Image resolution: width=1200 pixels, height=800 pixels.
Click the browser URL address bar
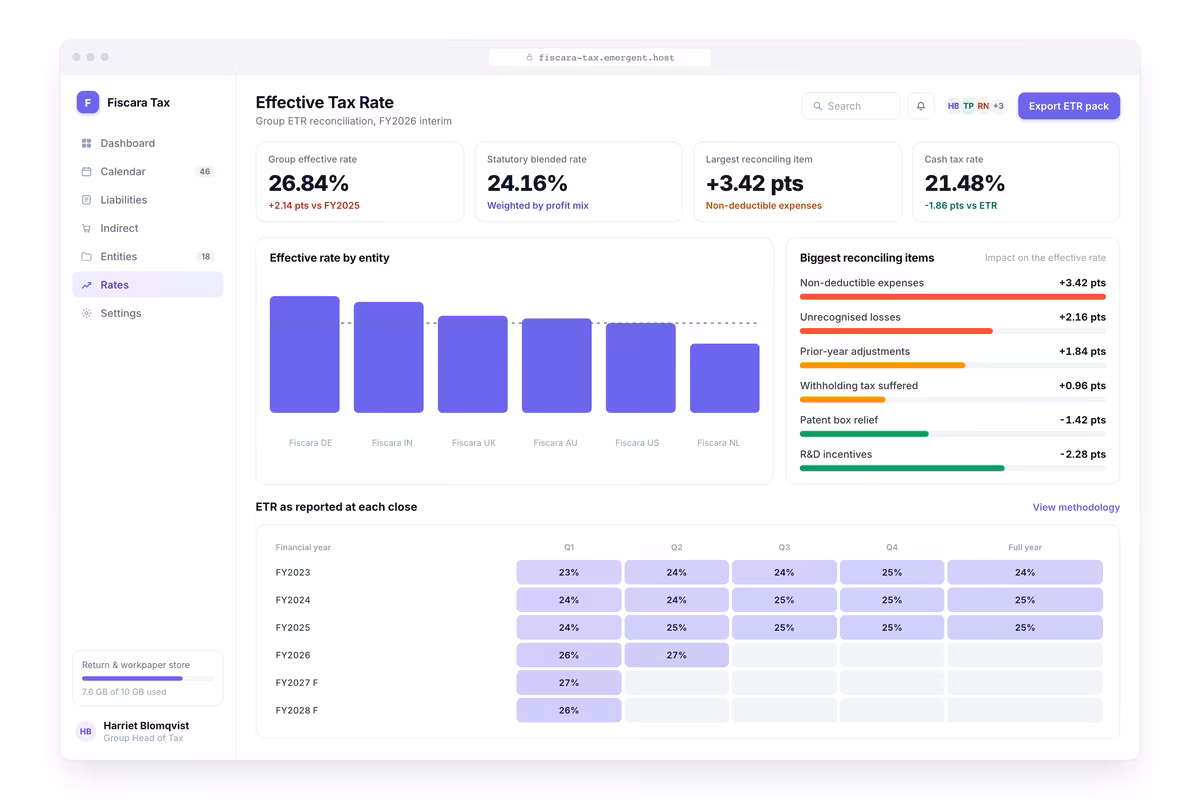(x=600, y=58)
